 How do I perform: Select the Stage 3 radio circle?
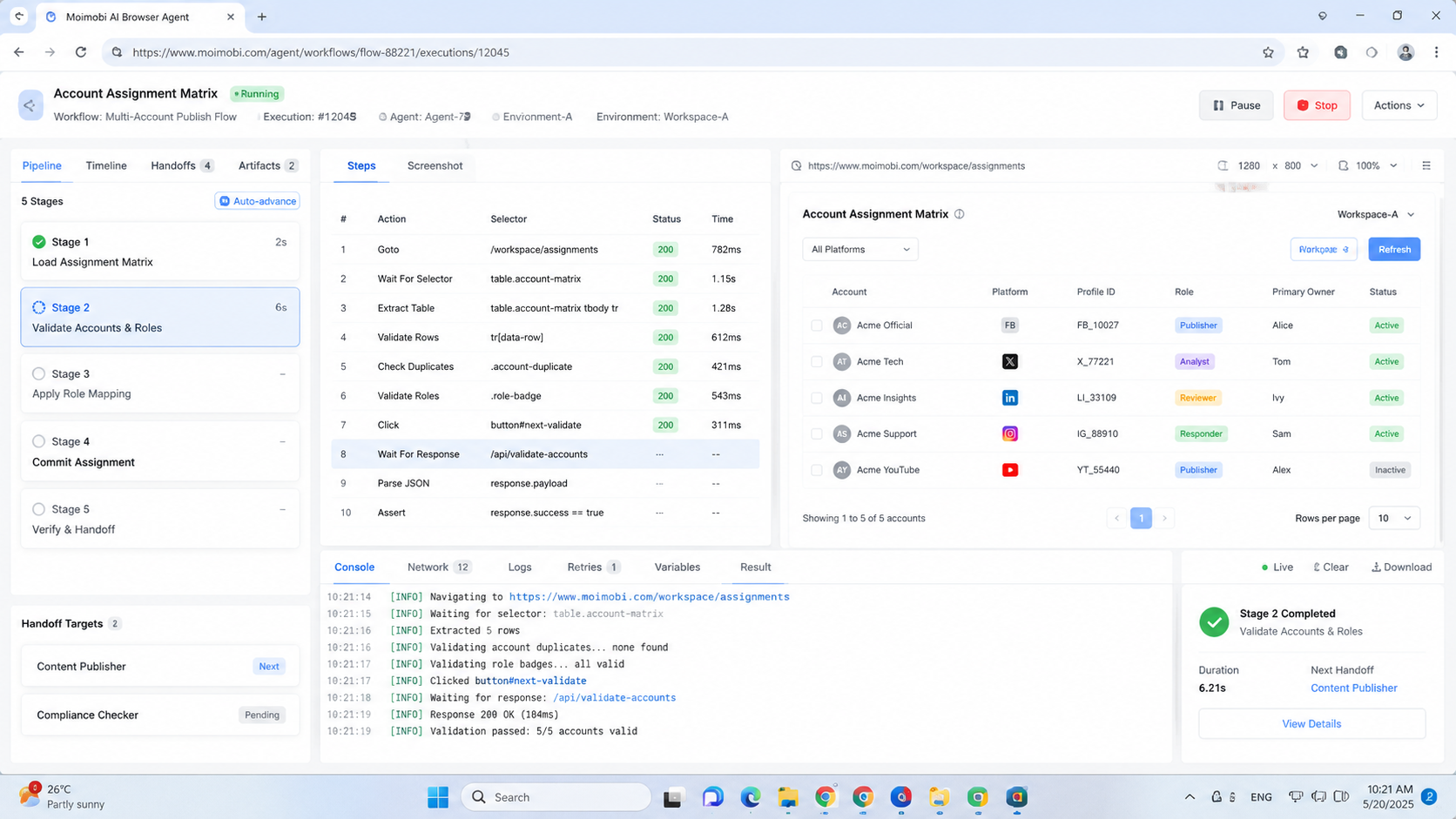[x=38, y=373]
